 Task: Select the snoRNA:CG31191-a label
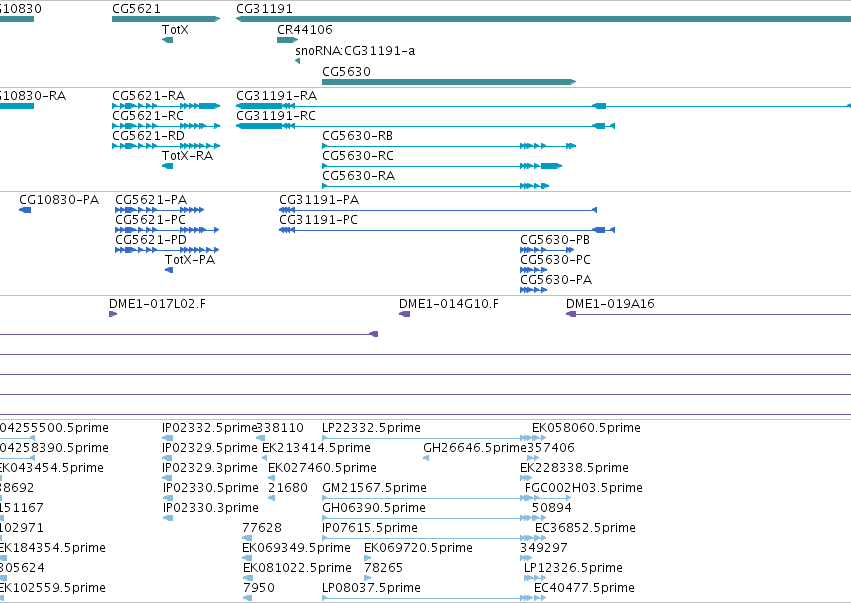pyautogui.click(x=355, y=51)
